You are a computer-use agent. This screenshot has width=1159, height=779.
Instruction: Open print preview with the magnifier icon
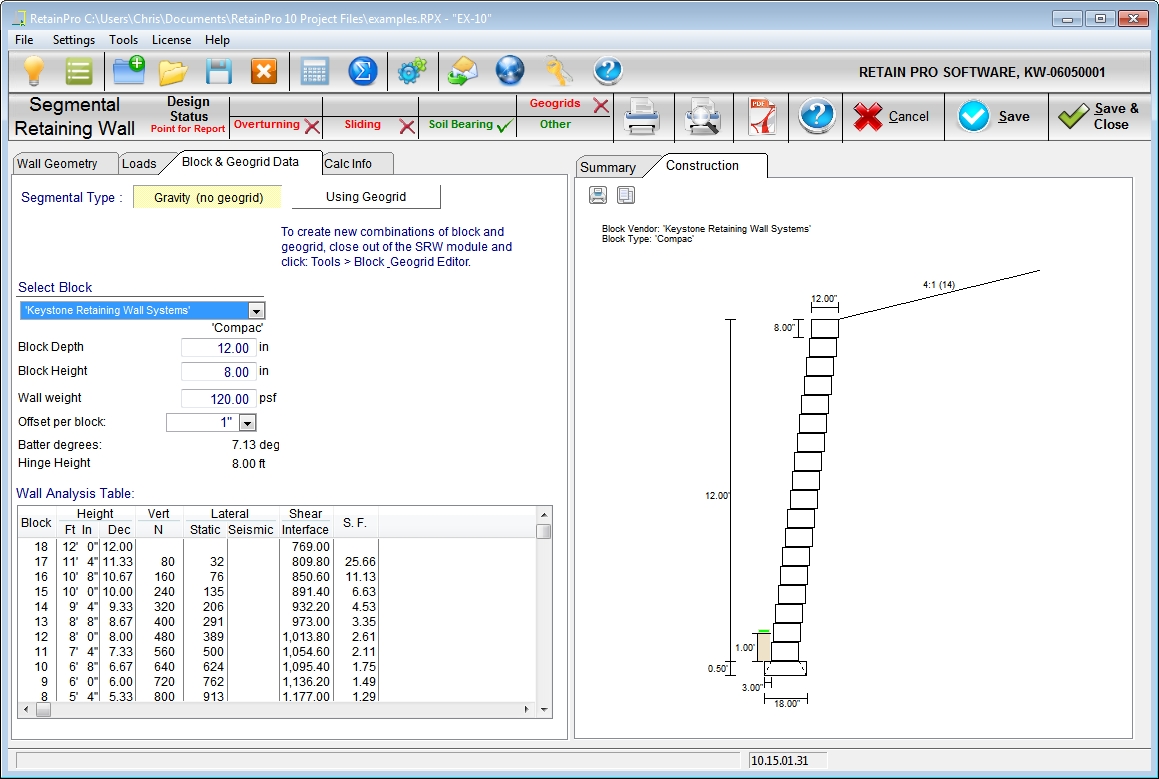702,117
